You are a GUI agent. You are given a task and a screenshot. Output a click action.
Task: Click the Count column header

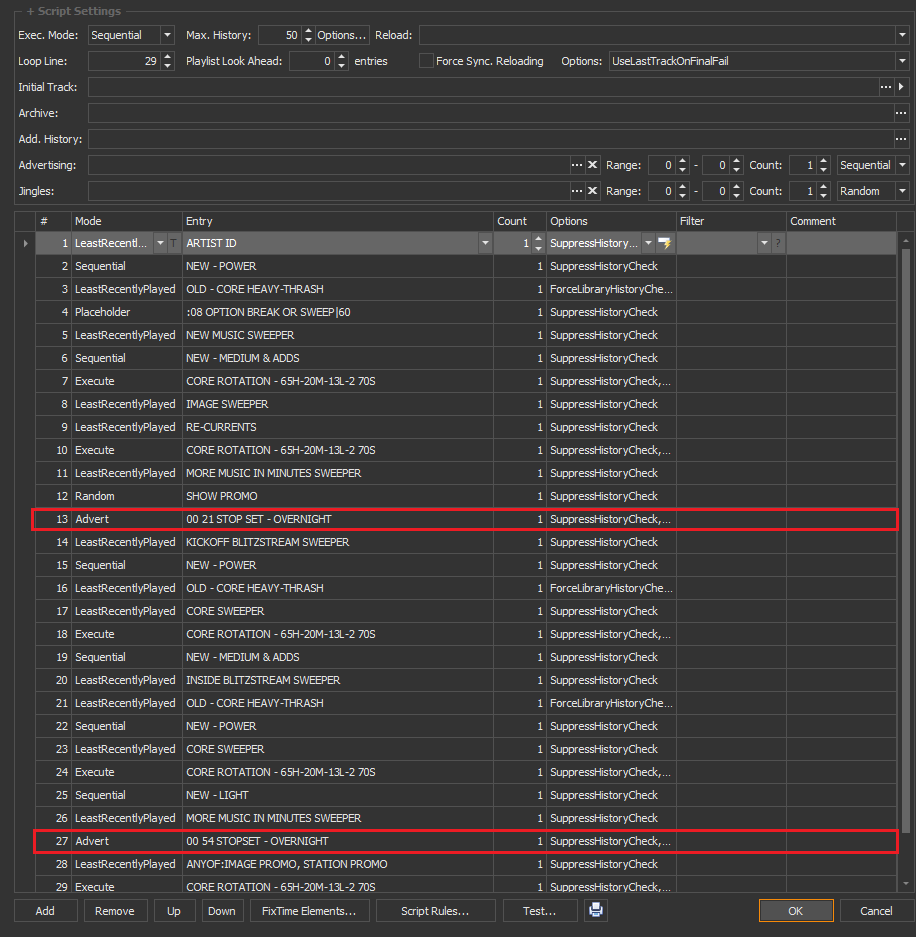519,221
